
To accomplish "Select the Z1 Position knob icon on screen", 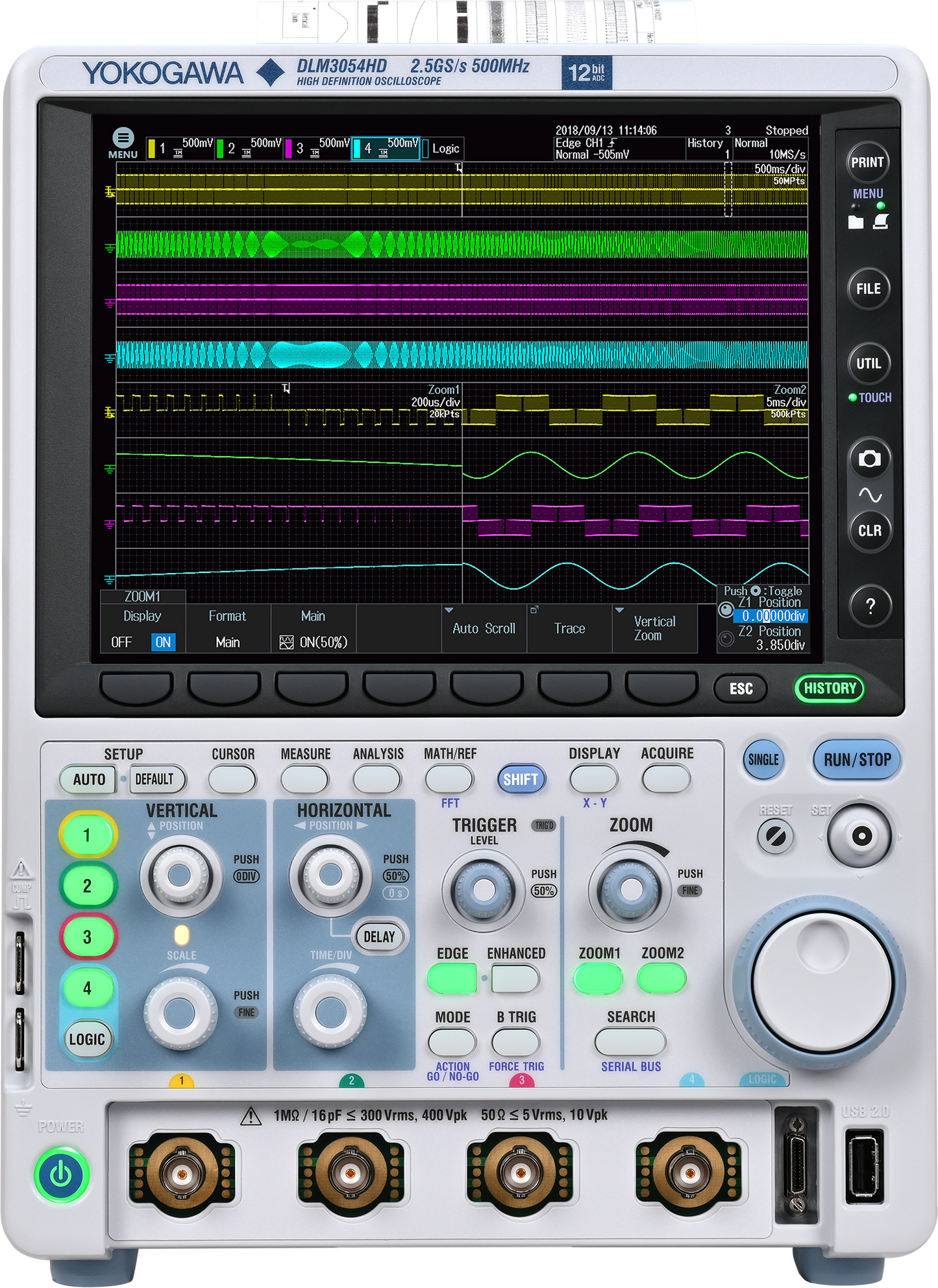I will click(x=726, y=610).
